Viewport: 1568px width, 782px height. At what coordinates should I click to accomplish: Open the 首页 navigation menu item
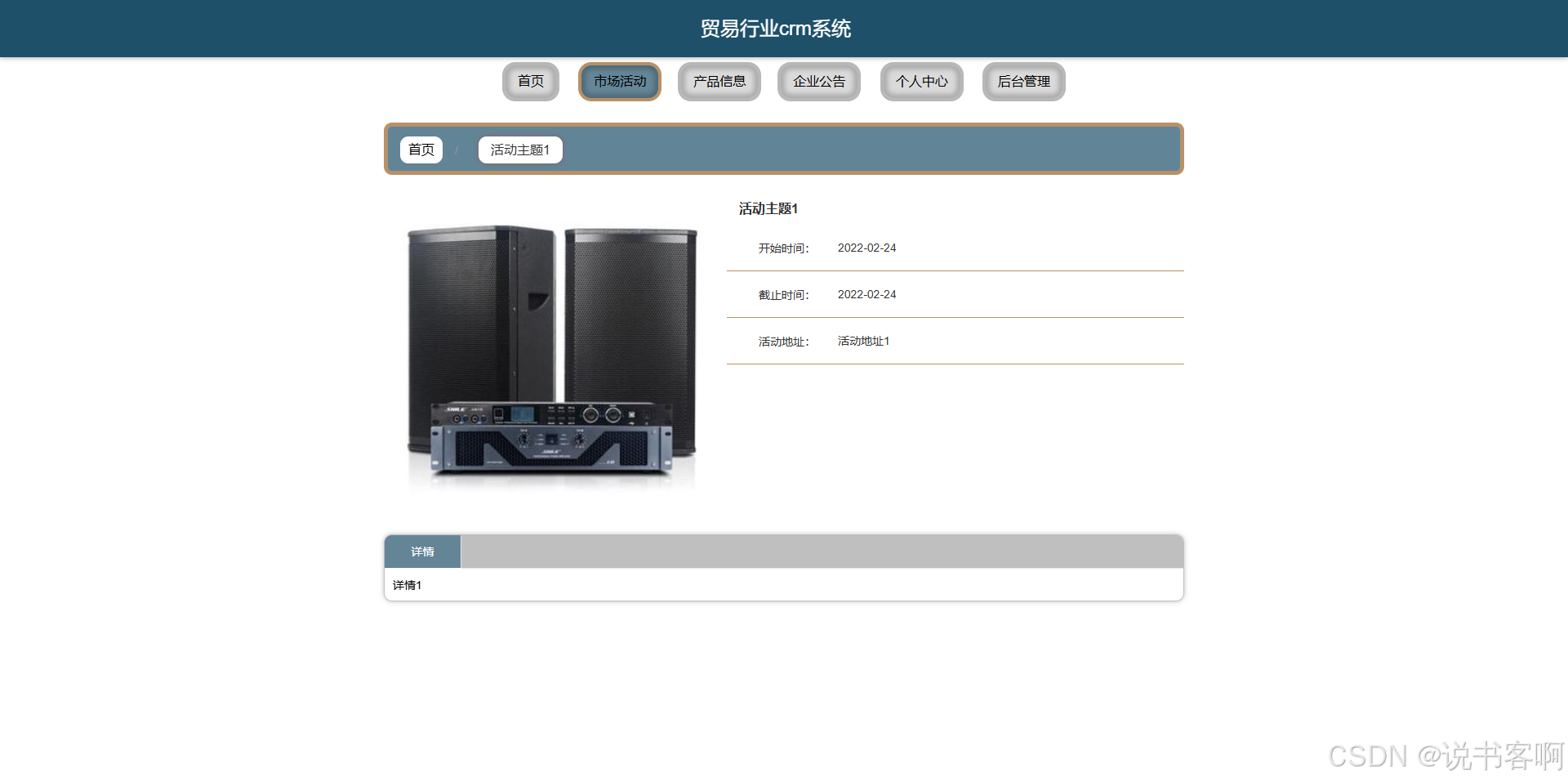click(531, 82)
